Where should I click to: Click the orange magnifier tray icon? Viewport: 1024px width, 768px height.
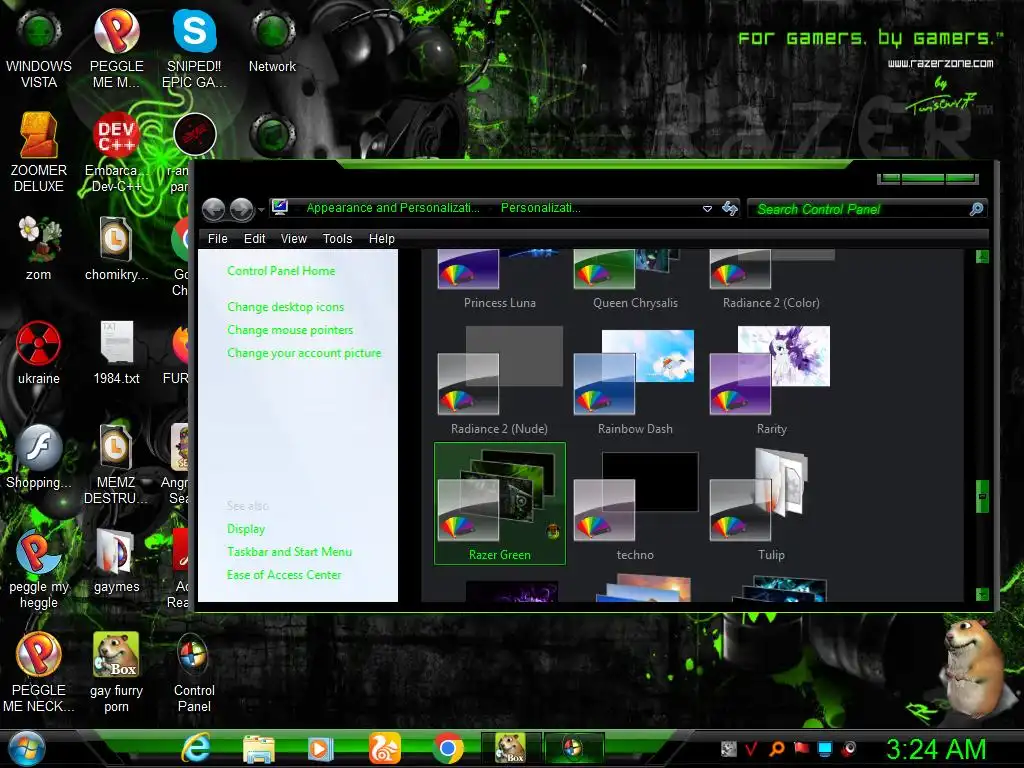[x=776, y=748]
